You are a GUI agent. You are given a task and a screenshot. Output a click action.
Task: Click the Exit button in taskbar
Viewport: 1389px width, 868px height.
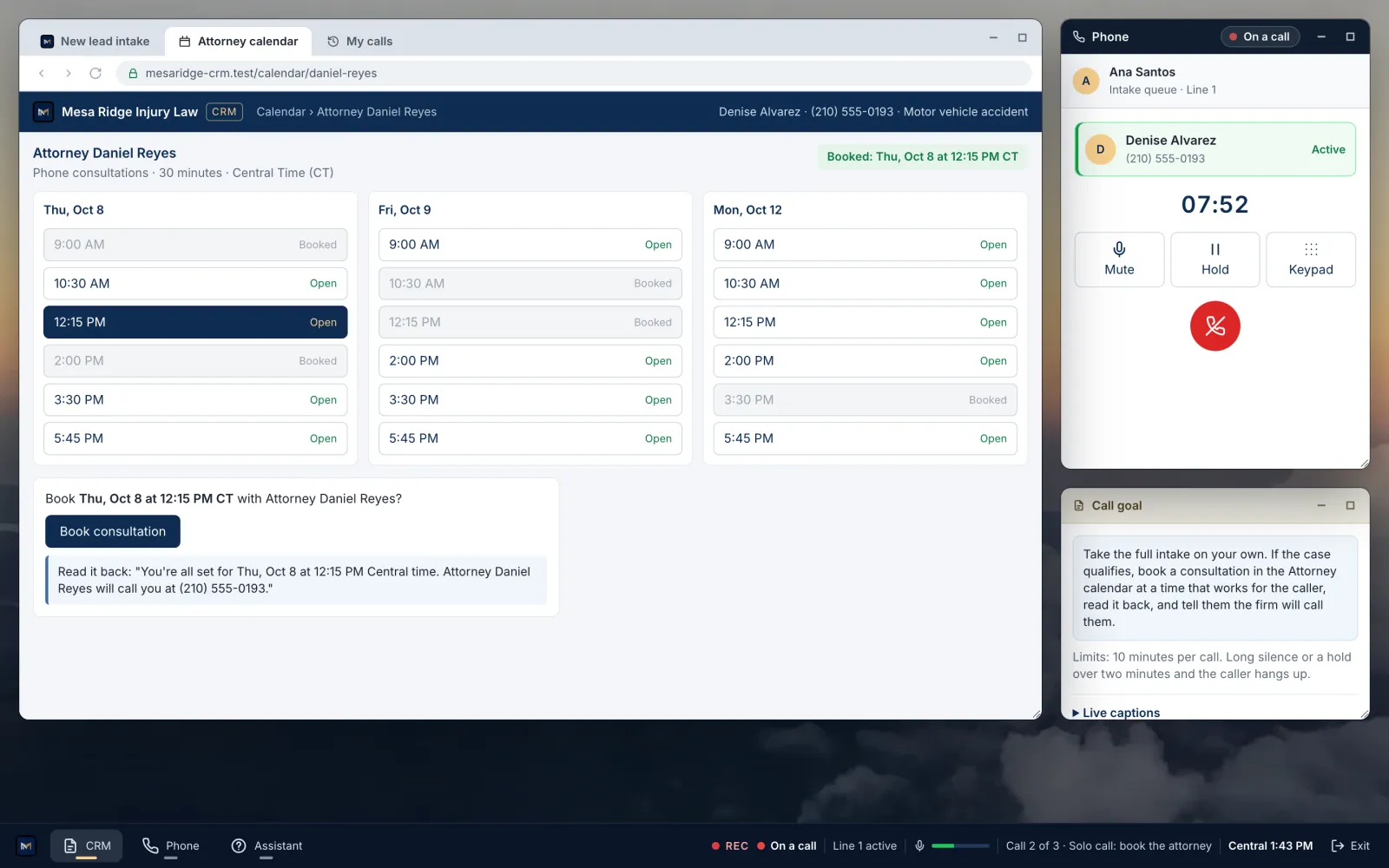coord(1351,845)
